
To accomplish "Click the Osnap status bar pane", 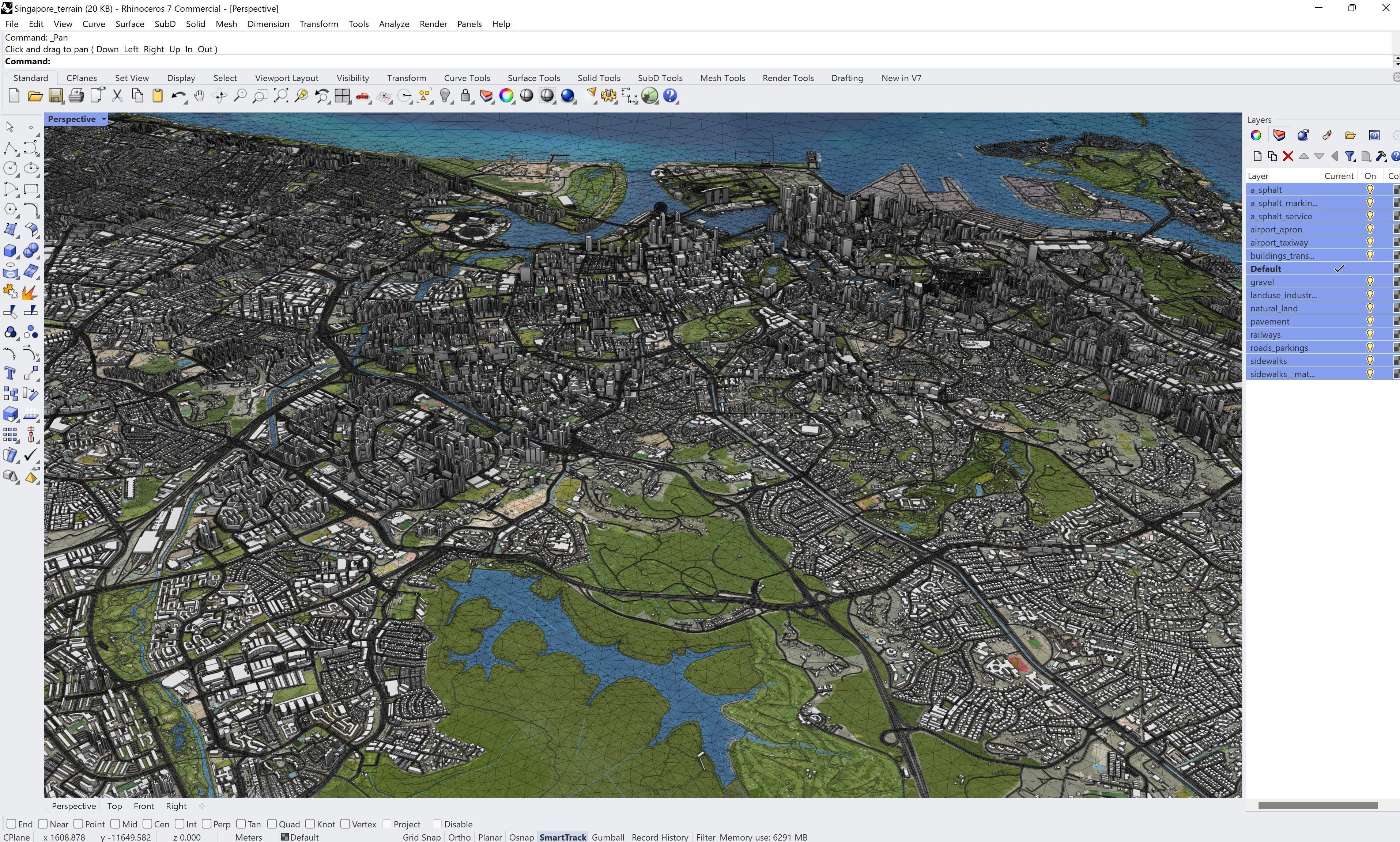I will tap(521, 837).
